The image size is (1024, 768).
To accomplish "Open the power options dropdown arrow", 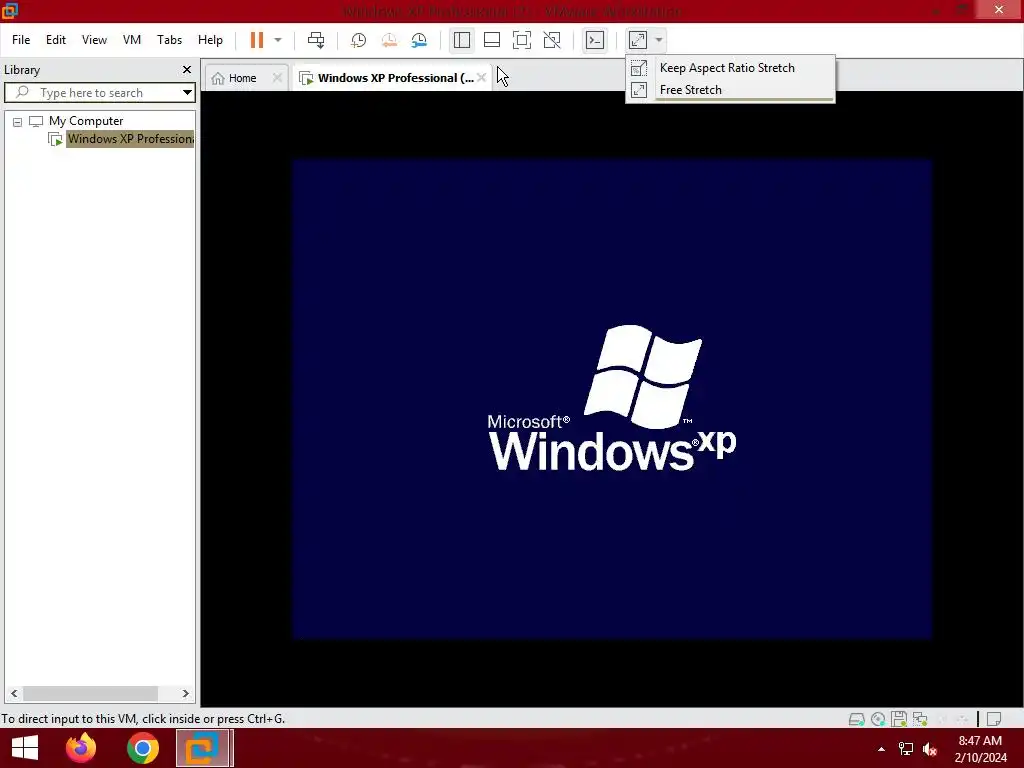I will tap(278, 40).
